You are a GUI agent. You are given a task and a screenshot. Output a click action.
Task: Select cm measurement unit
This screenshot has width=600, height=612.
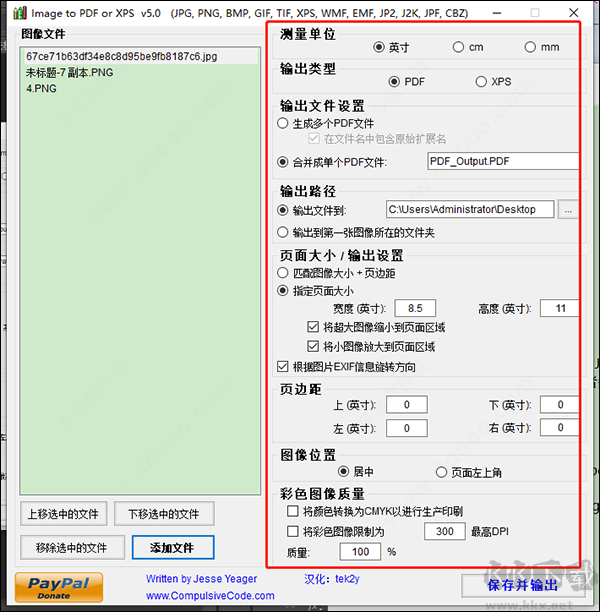[x=458, y=47]
